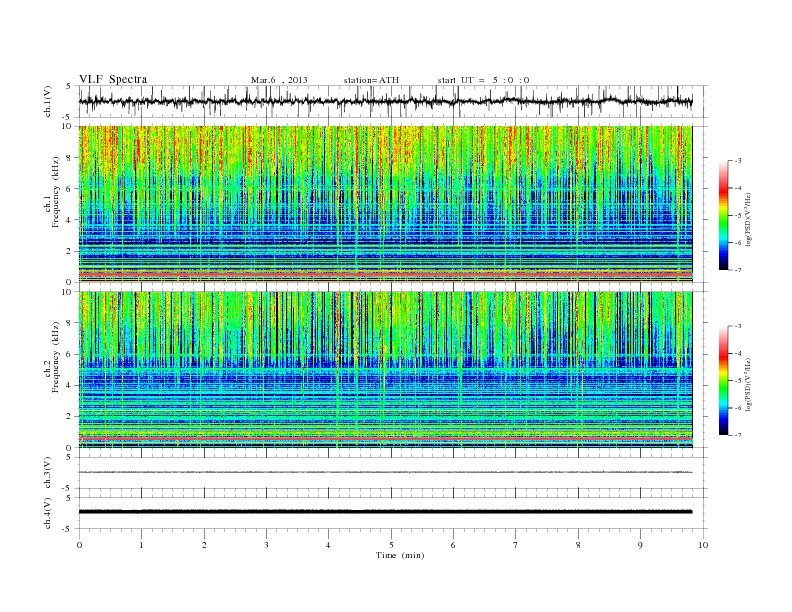The height and width of the screenshot is (612, 792).
Task: Click the ch.1 voltage waveform trace
Action: click(x=385, y=101)
